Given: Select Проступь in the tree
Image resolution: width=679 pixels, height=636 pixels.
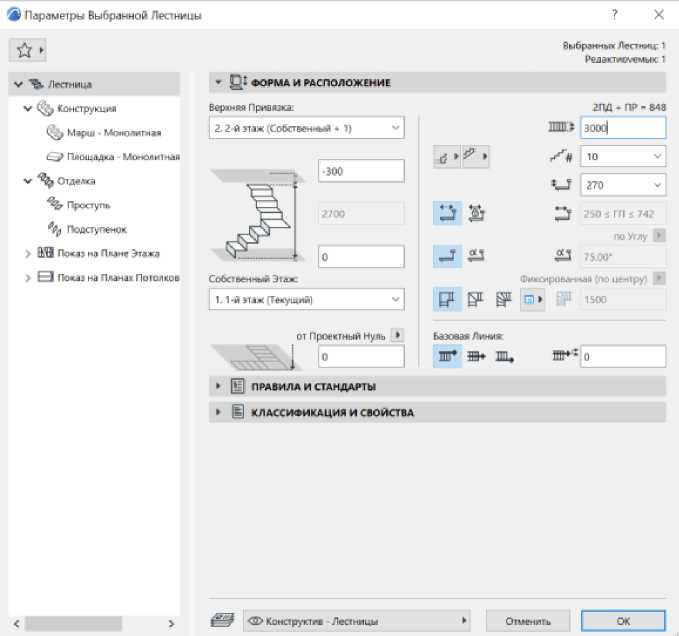Looking at the screenshot, I should [x=87, y=205].
